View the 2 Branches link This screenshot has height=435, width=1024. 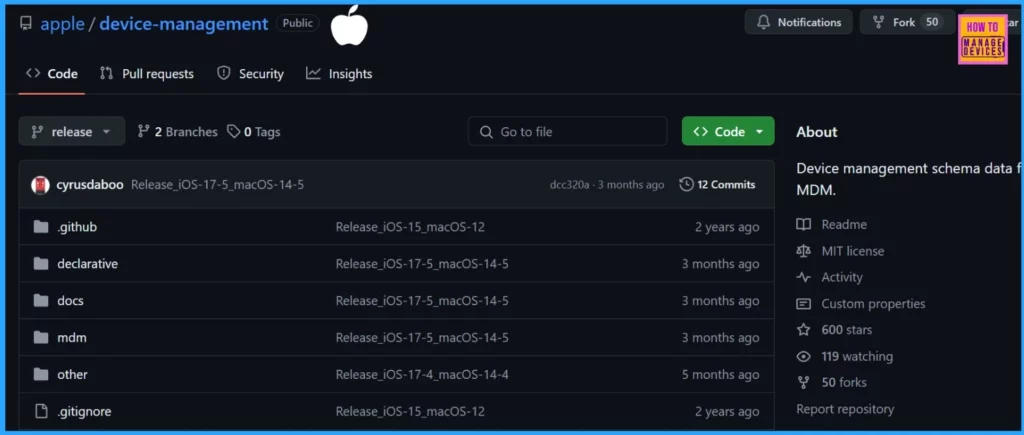[x=178, y=132]
